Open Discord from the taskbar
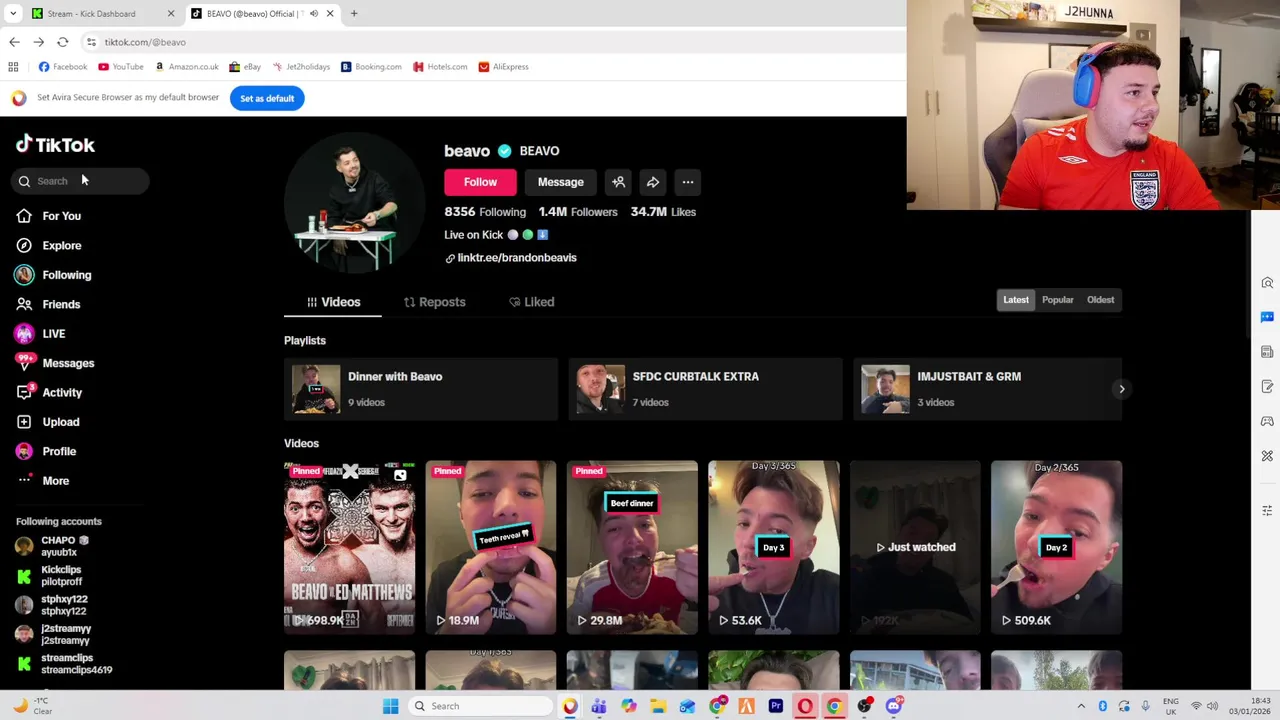The image size is (1280, 720). 894,706
